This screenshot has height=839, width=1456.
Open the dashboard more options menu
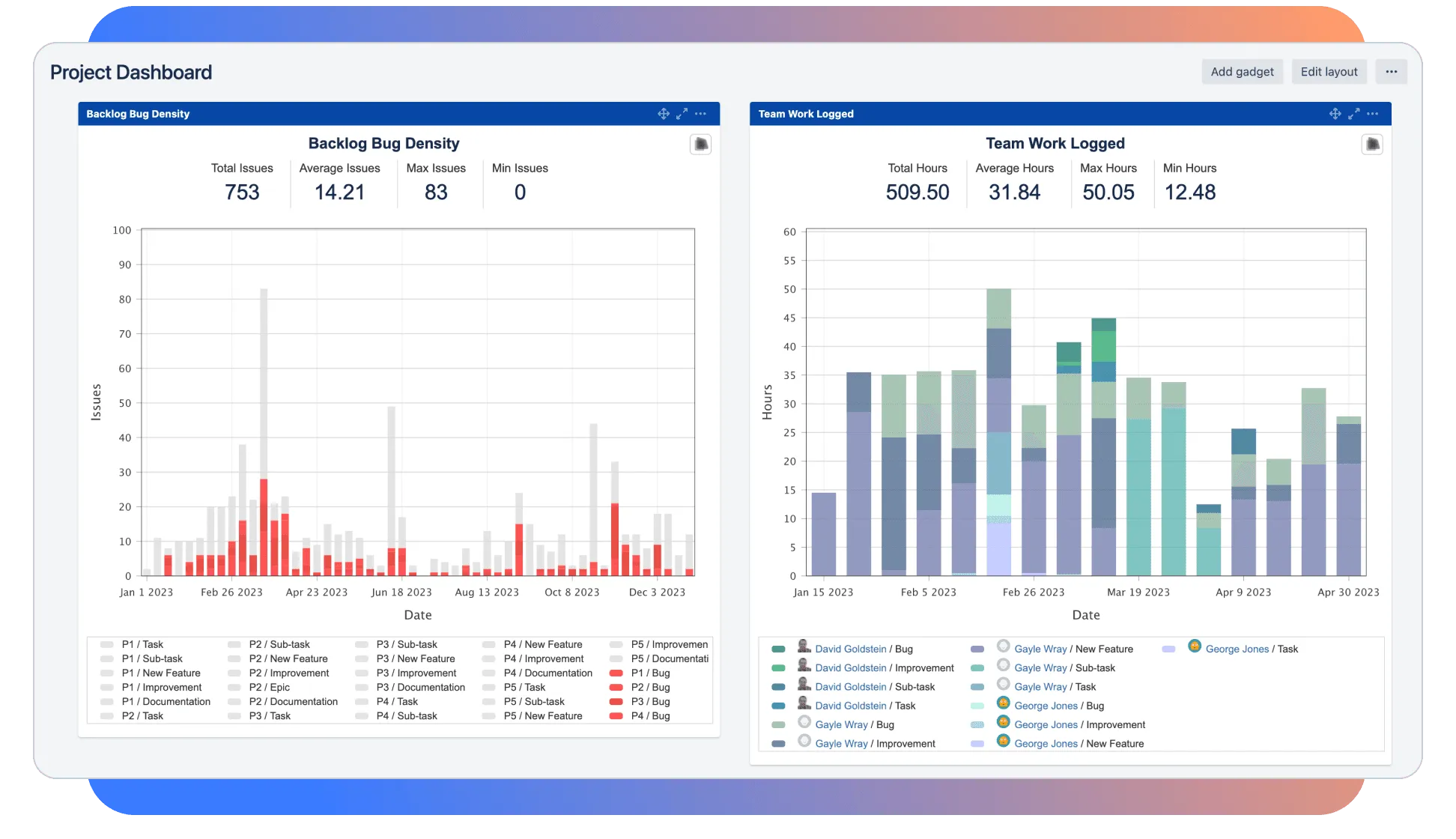pos(1391,72)
